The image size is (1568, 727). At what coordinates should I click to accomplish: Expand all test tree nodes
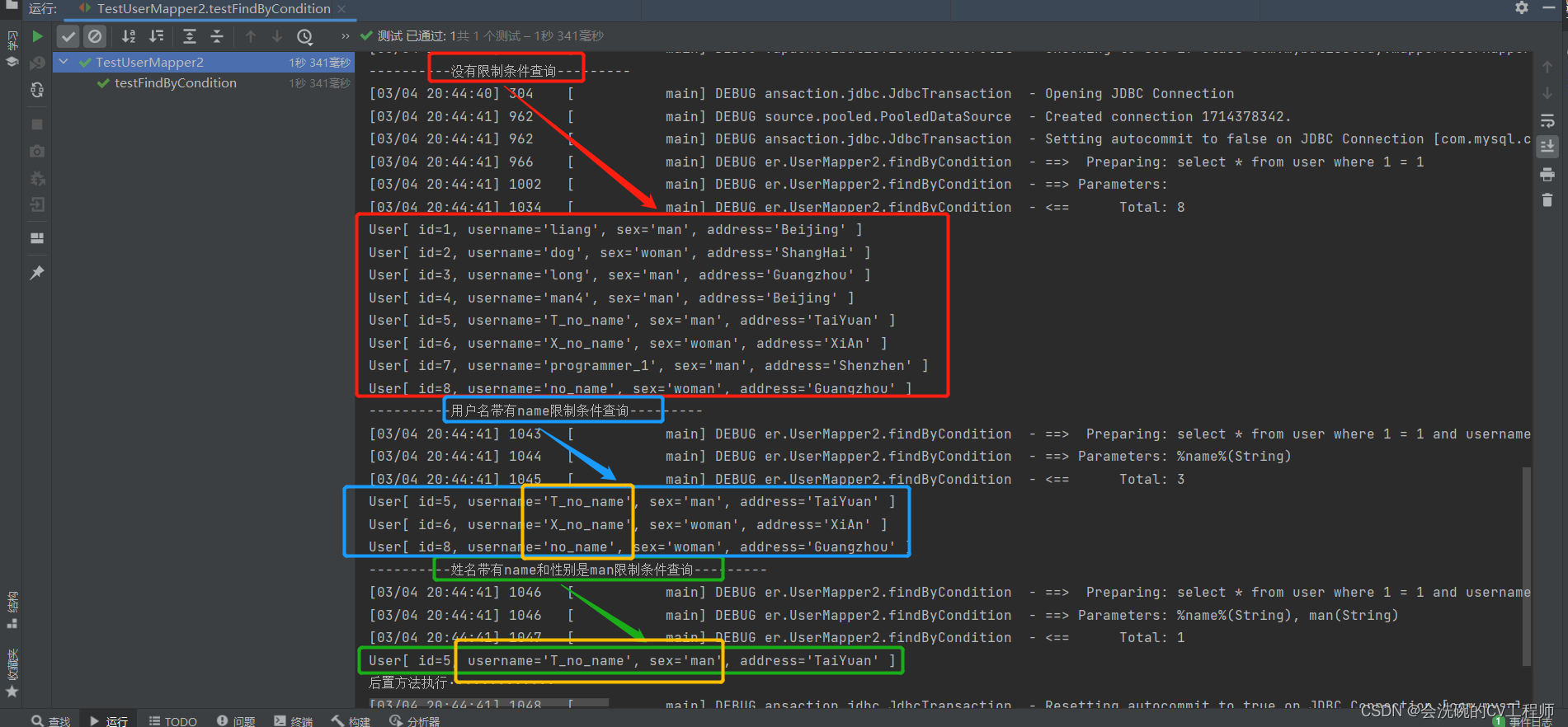coord(190,36)
